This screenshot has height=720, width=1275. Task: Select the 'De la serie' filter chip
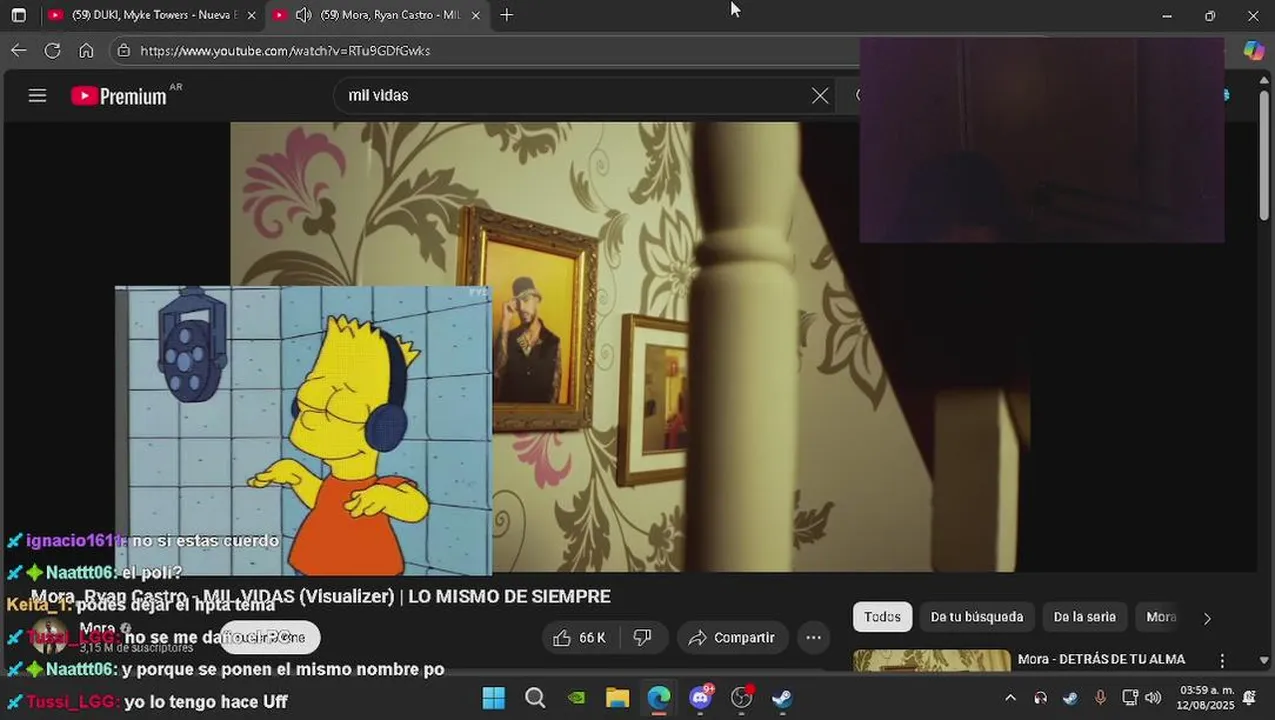click(1084, 617)
